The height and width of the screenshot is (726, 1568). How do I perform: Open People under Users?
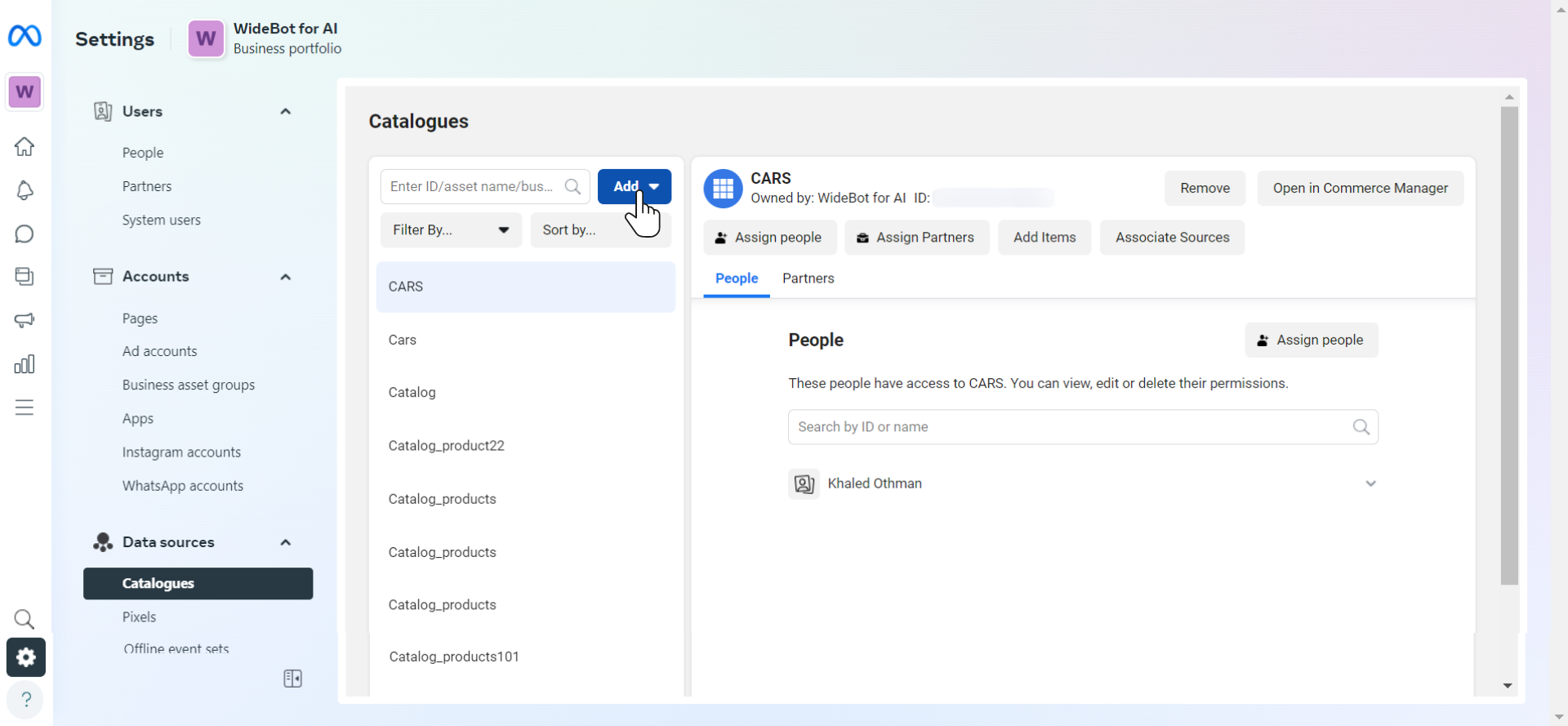[143, 153]
